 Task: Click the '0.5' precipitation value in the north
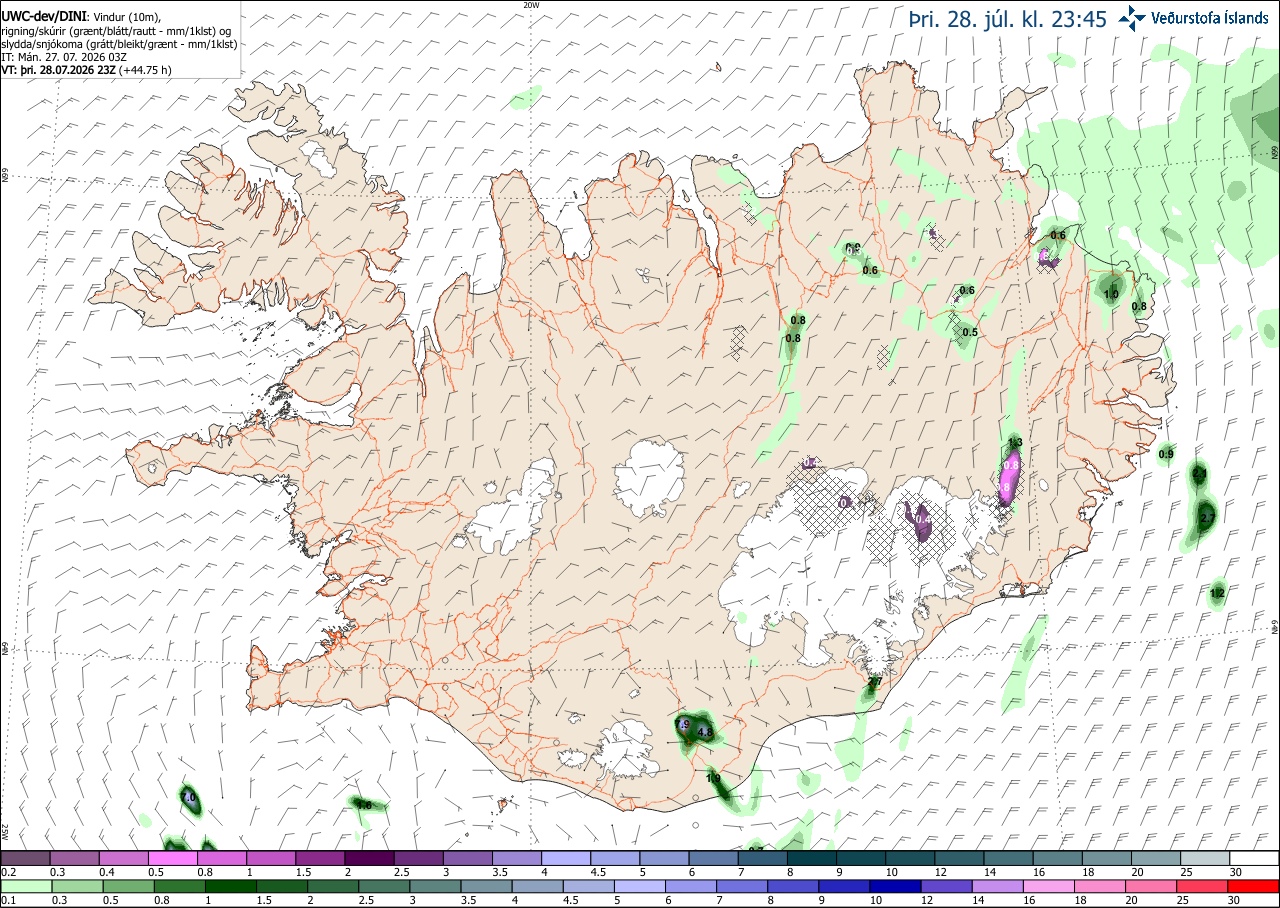969,332
